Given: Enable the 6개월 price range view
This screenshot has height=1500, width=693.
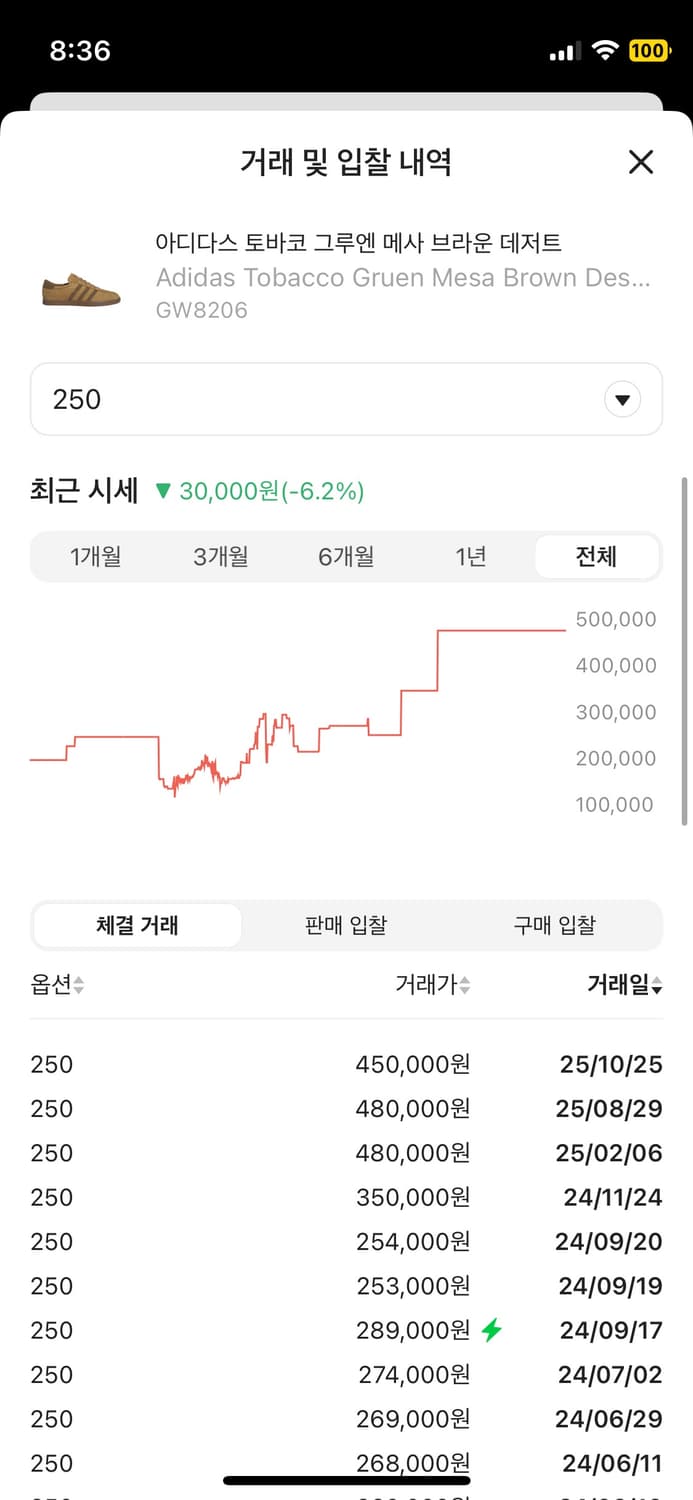Looking at the screenshot, I should coord(346,556).
